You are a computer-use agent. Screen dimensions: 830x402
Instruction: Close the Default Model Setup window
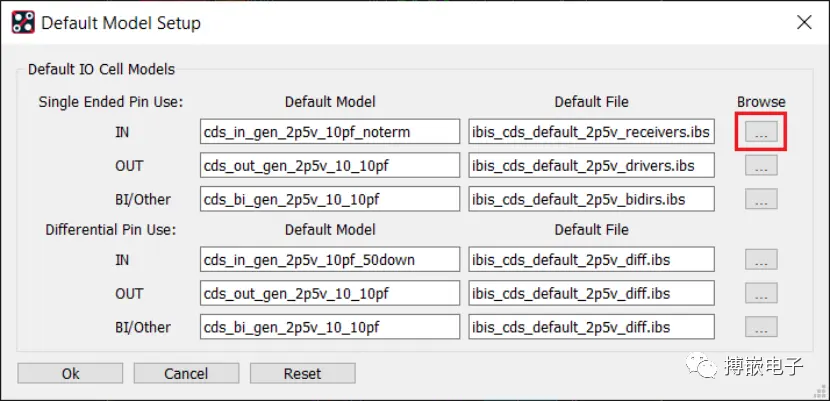point(804,22)
